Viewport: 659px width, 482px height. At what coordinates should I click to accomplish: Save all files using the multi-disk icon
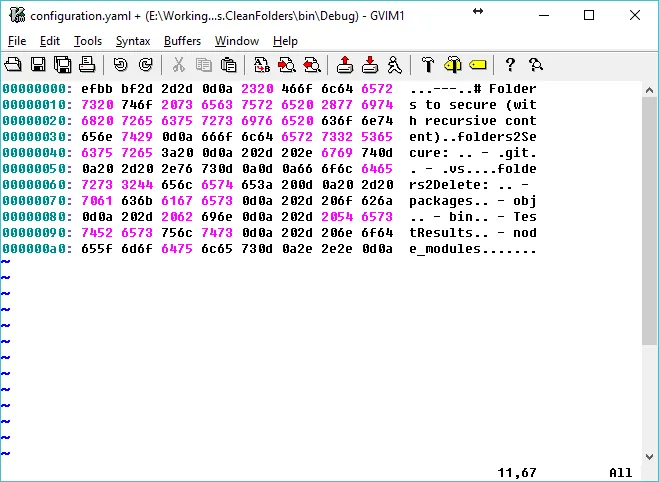[x=63, y=65]
